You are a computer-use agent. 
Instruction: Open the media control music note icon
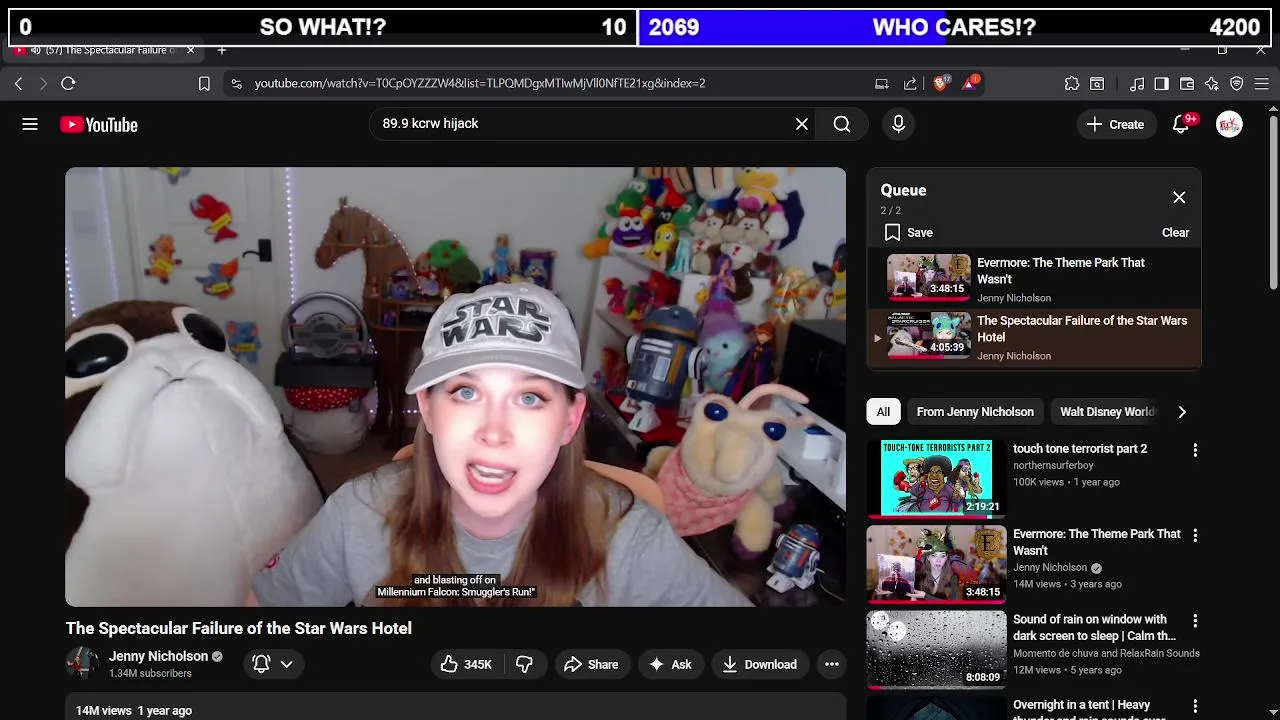1137,83
